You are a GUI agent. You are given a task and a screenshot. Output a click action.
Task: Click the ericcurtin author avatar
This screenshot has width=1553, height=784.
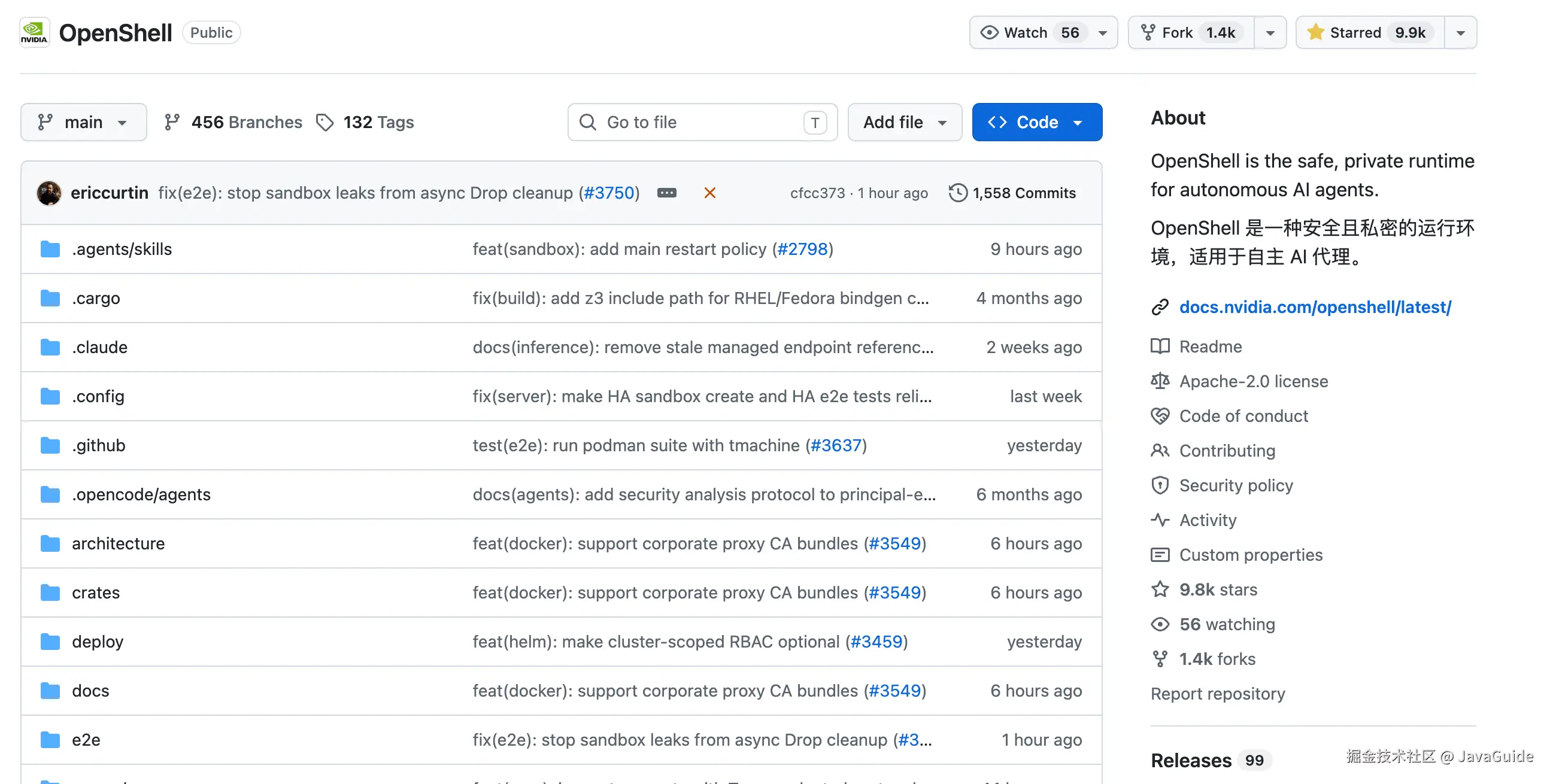click(49, 193)
